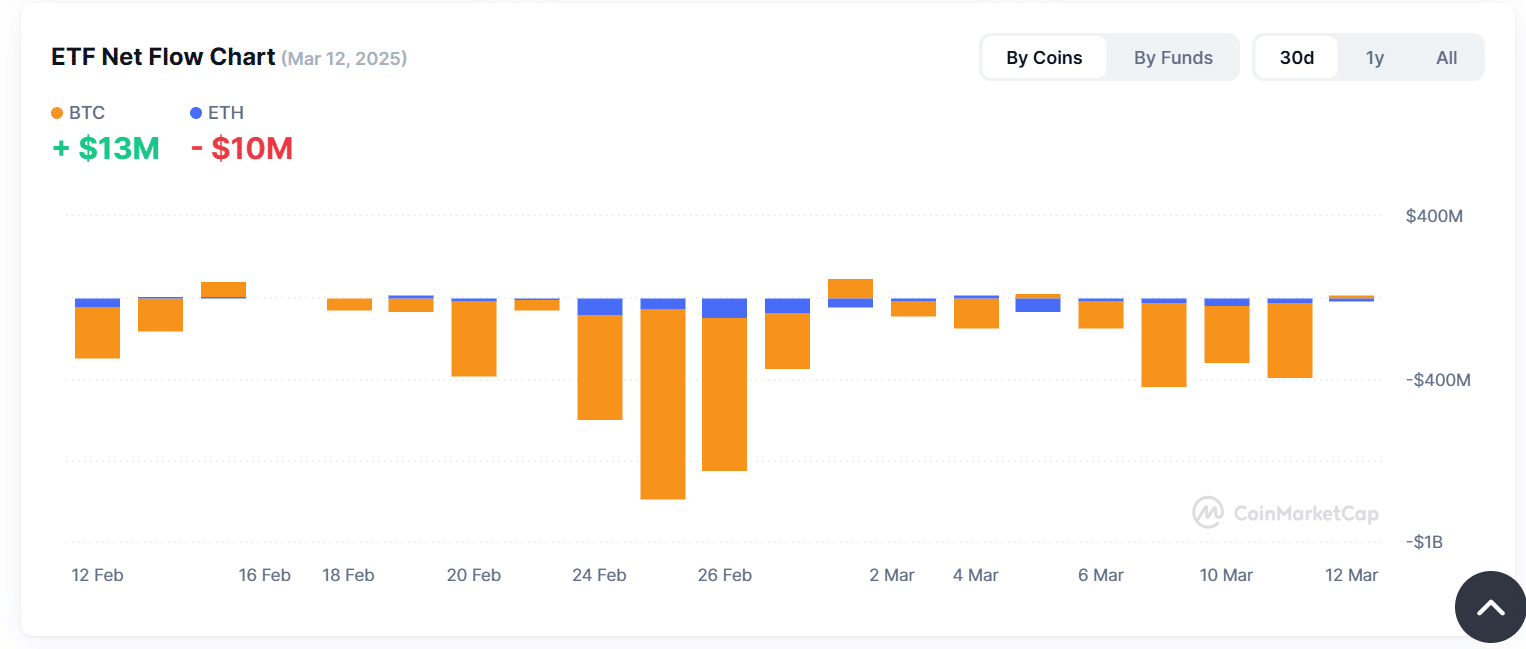Click the -$10M ETH net flow value
The height and width of the screenshot is (649, 1526).
(x=242, y=148)
